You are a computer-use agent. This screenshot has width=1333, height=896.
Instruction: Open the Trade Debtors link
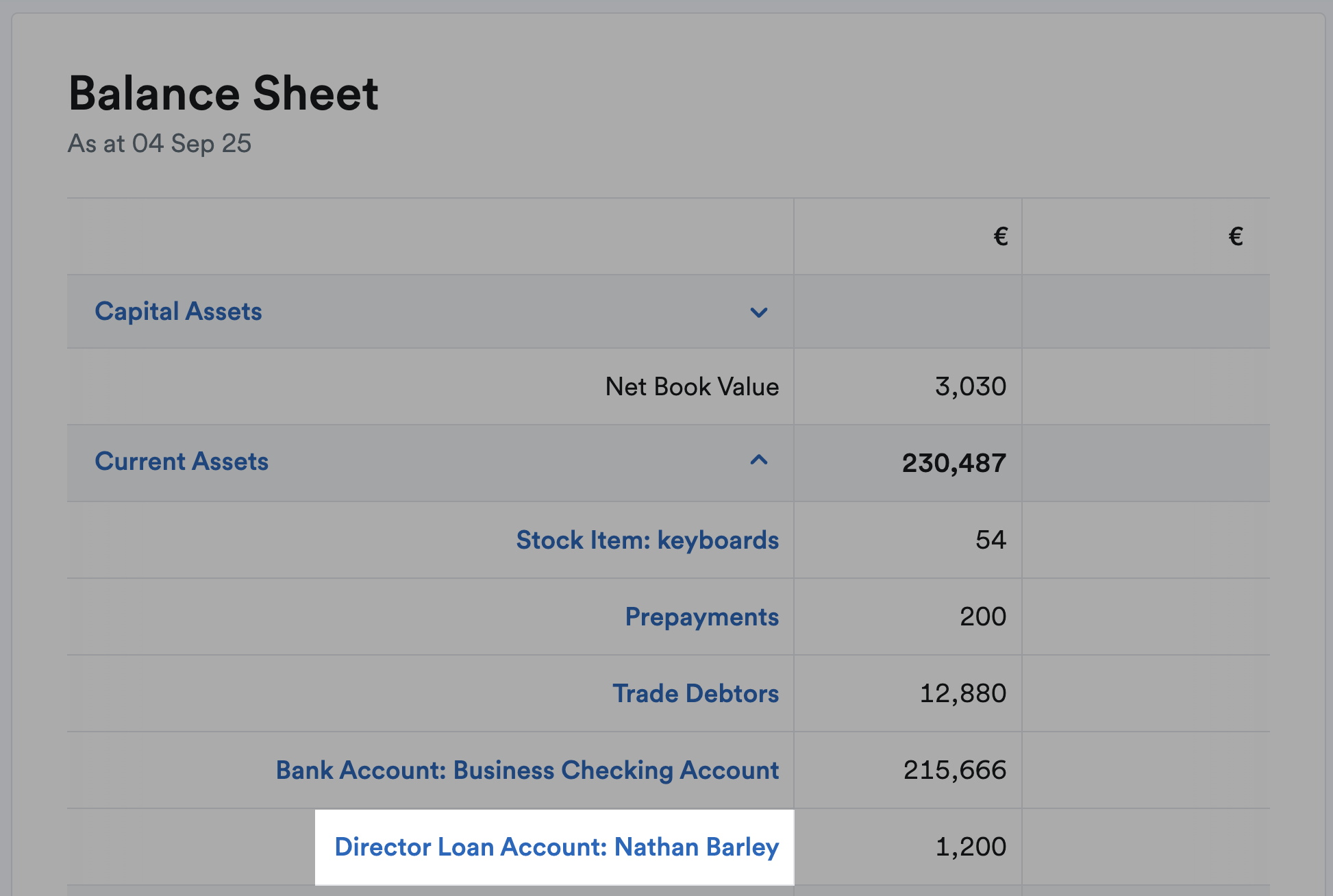pyautogui.click(x=696, y=694)
